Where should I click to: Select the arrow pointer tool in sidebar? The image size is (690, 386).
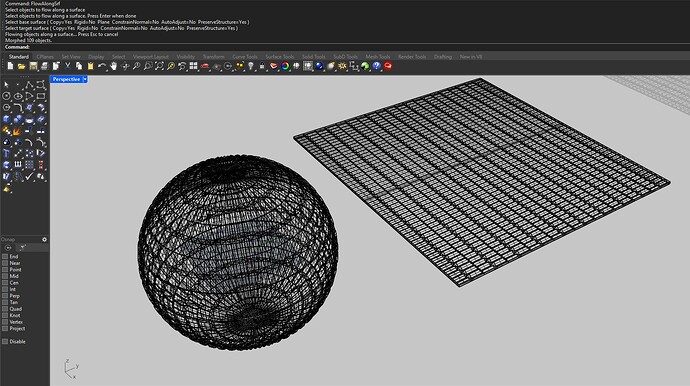click(6, 85)
